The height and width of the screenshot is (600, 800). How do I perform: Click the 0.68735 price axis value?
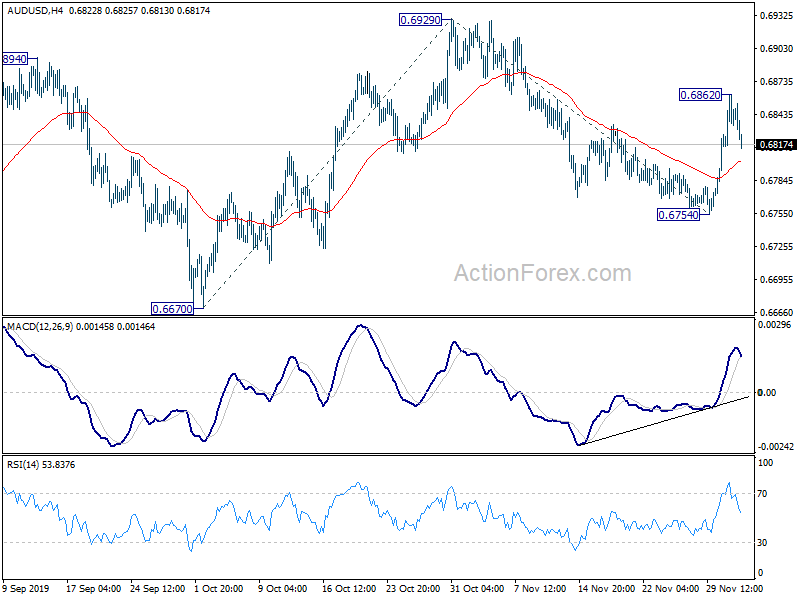(x=776, y=82)
